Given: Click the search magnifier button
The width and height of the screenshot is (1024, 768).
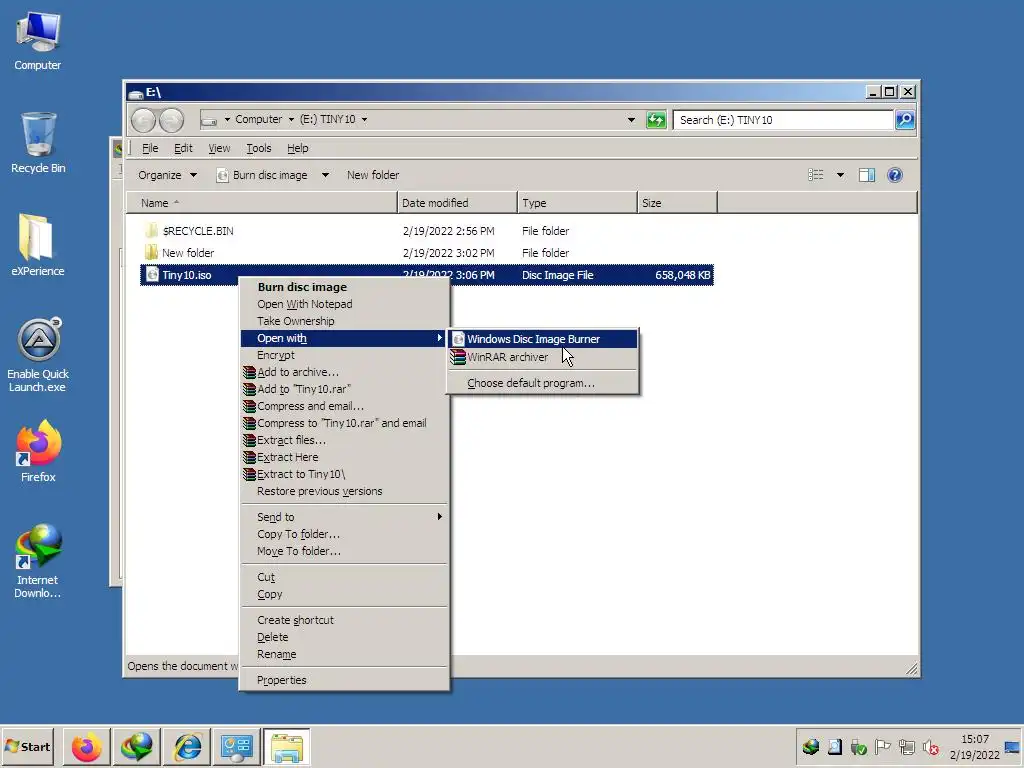Looking at the screenshot, I should [905, 120].
